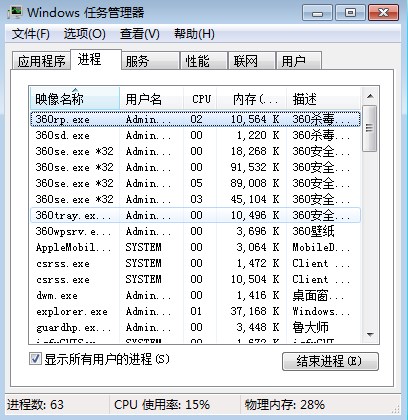The image size is (408, 420).
Task: Click 物理内存: 28% status entry
Action: tap(284, 405)
